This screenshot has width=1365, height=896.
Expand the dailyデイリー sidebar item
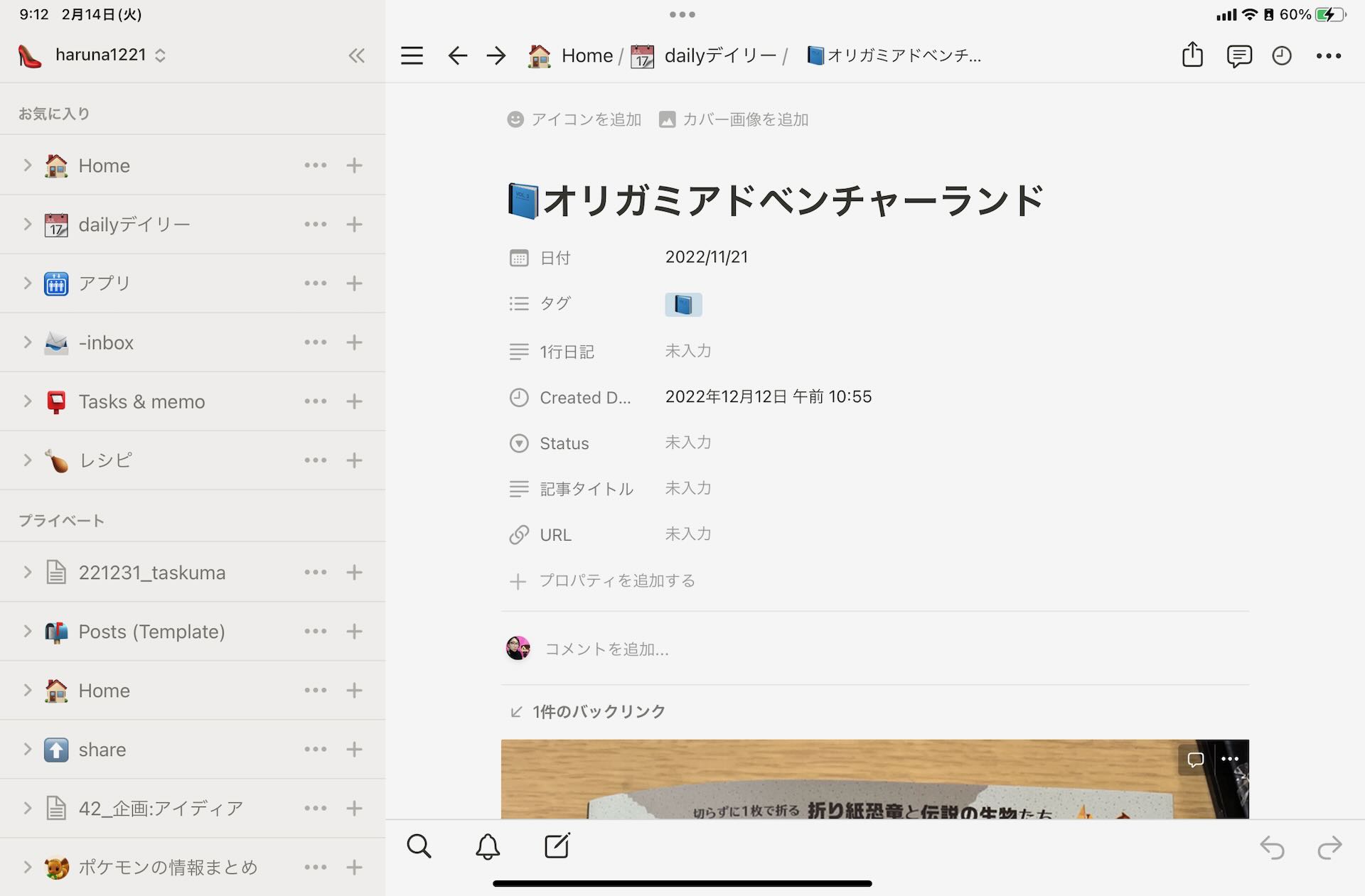27,225
